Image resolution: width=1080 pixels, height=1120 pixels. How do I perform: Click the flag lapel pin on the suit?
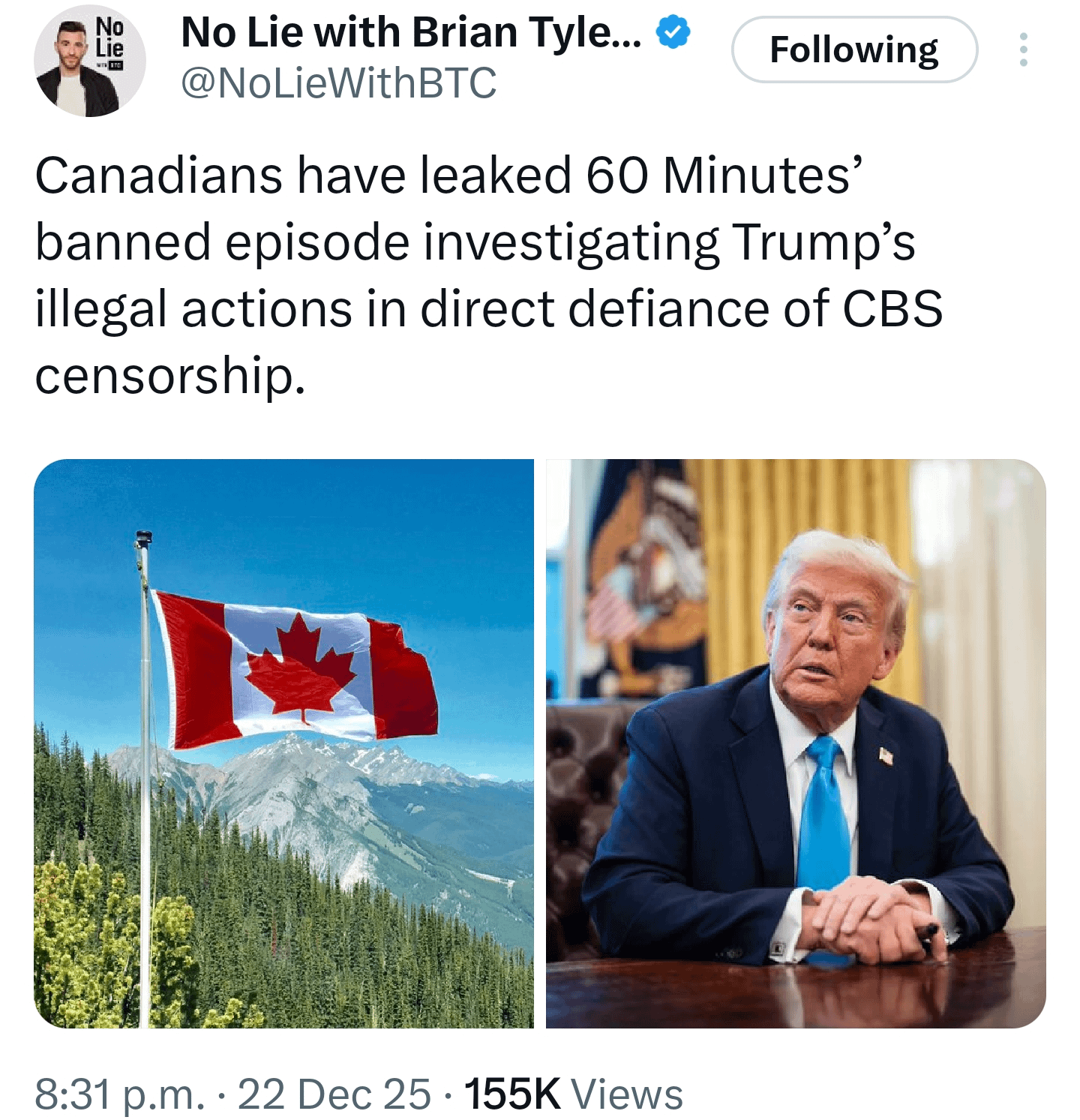(886, 756)
